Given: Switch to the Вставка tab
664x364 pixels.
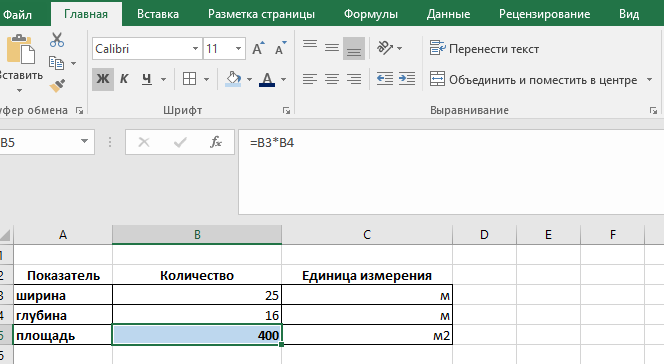Looking at the screenshot, I should pyautogui.click(x=158, y=14).
